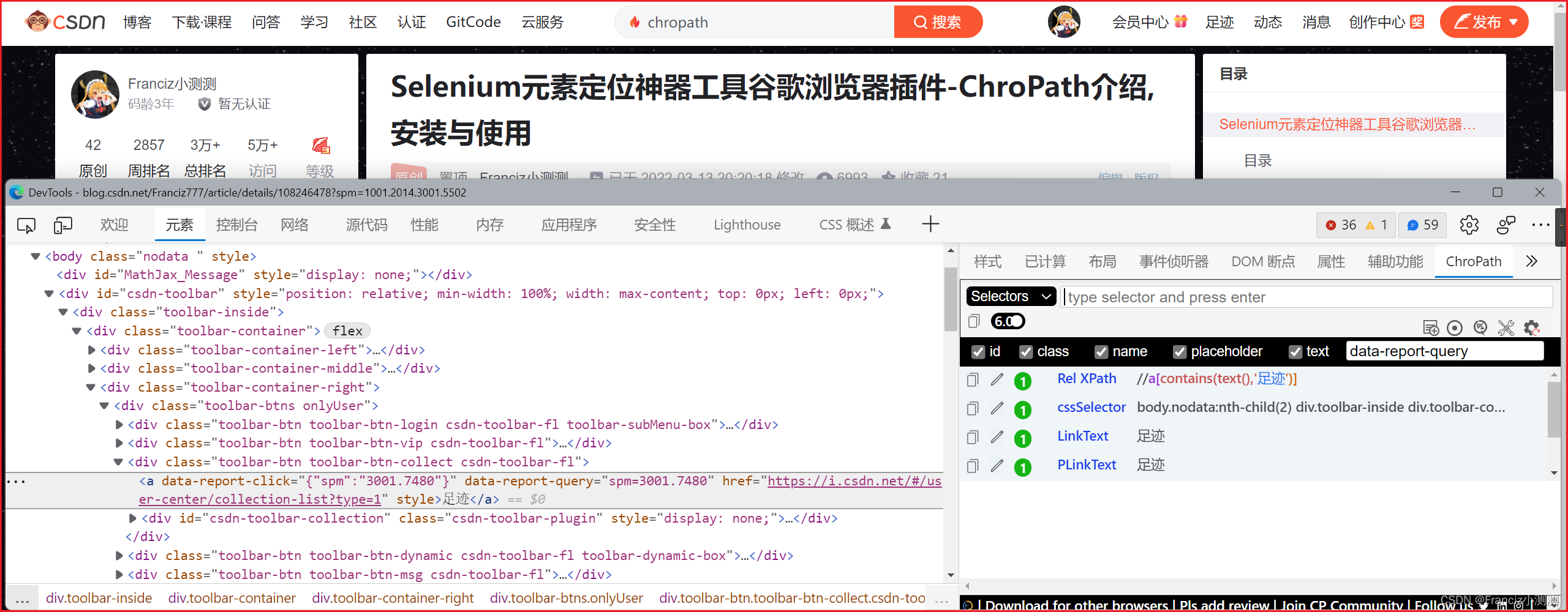Image resolution: width=1568 pixels, height=612 pixels.
Task: Copy the LinkText value
Action: (x=973, y=438)
